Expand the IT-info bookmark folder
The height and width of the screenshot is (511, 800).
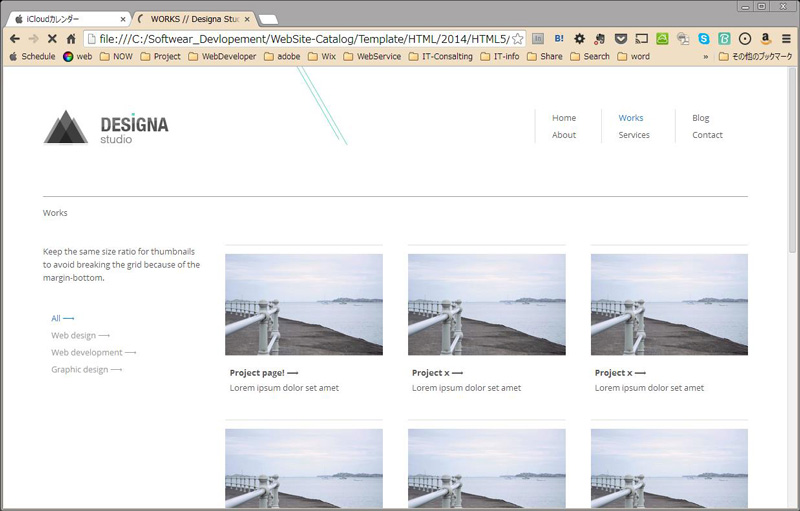[x=500, y=57]
